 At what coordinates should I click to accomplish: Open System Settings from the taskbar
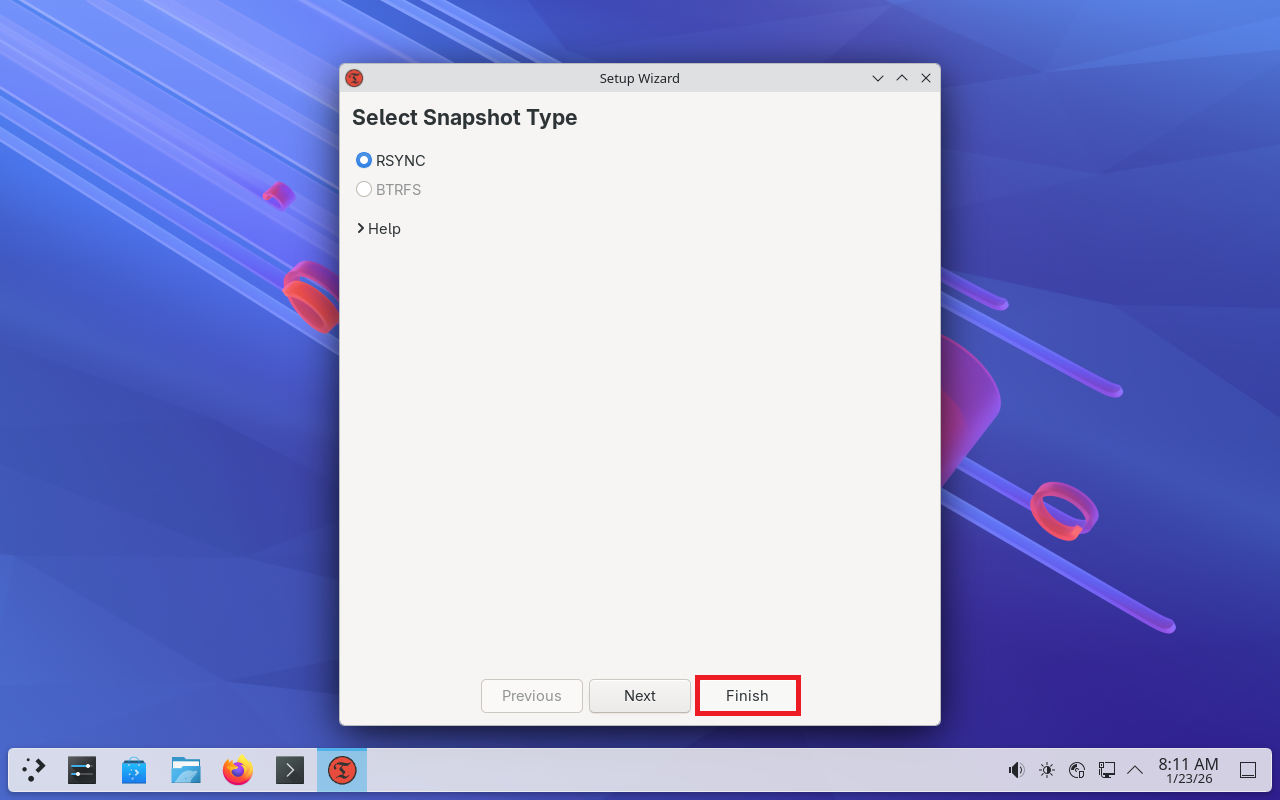pos(82,770)
